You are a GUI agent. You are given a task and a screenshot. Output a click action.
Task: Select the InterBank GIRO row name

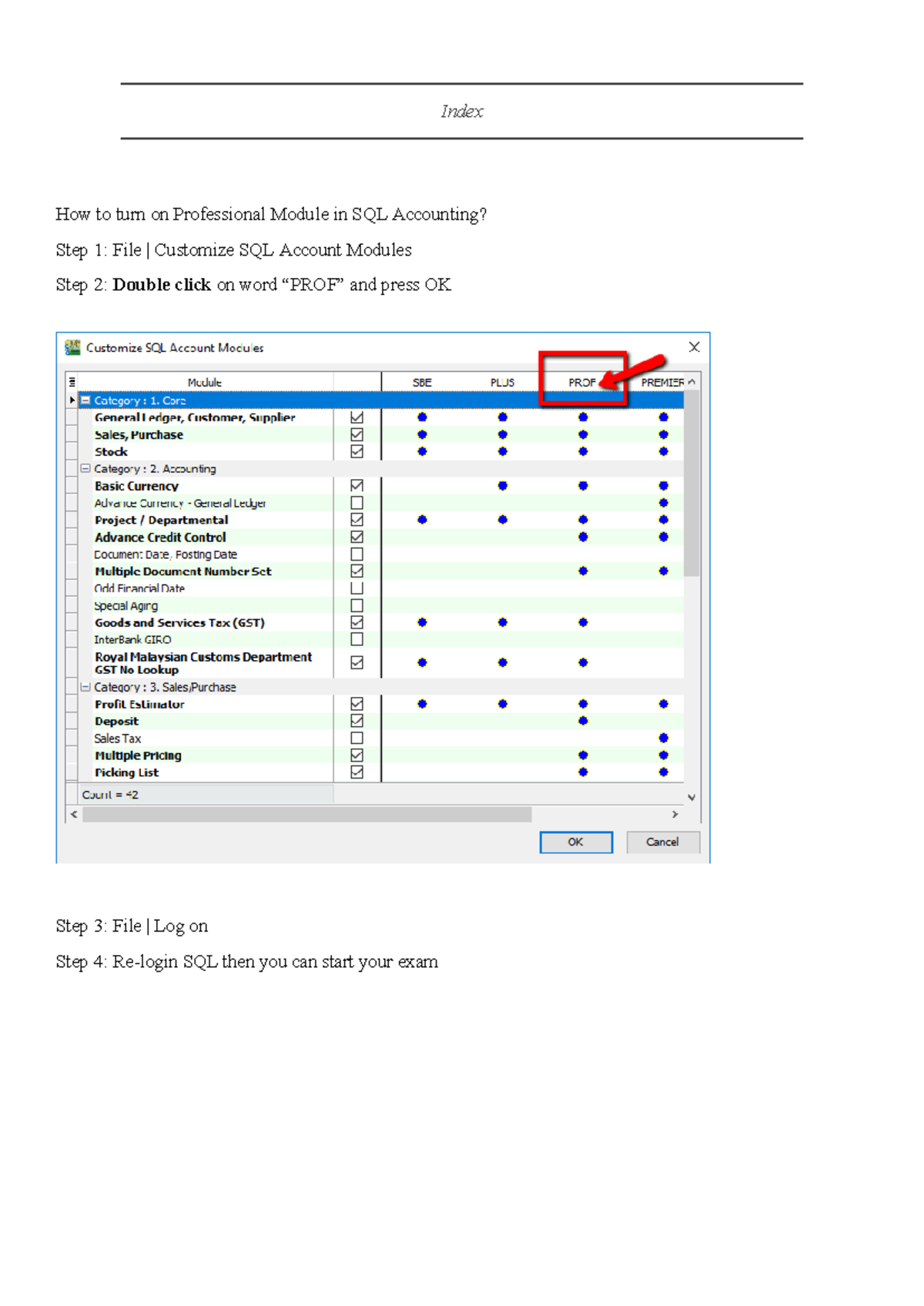(132, 640)
